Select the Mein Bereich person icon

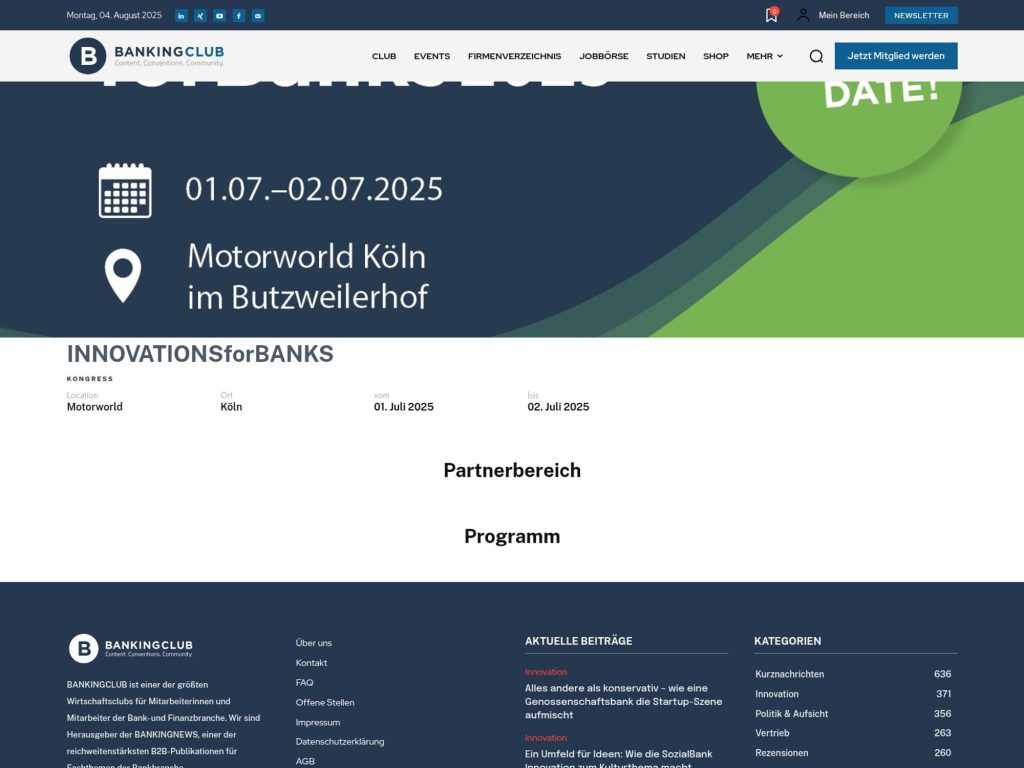pyautogui.click(x=802, y=15)
